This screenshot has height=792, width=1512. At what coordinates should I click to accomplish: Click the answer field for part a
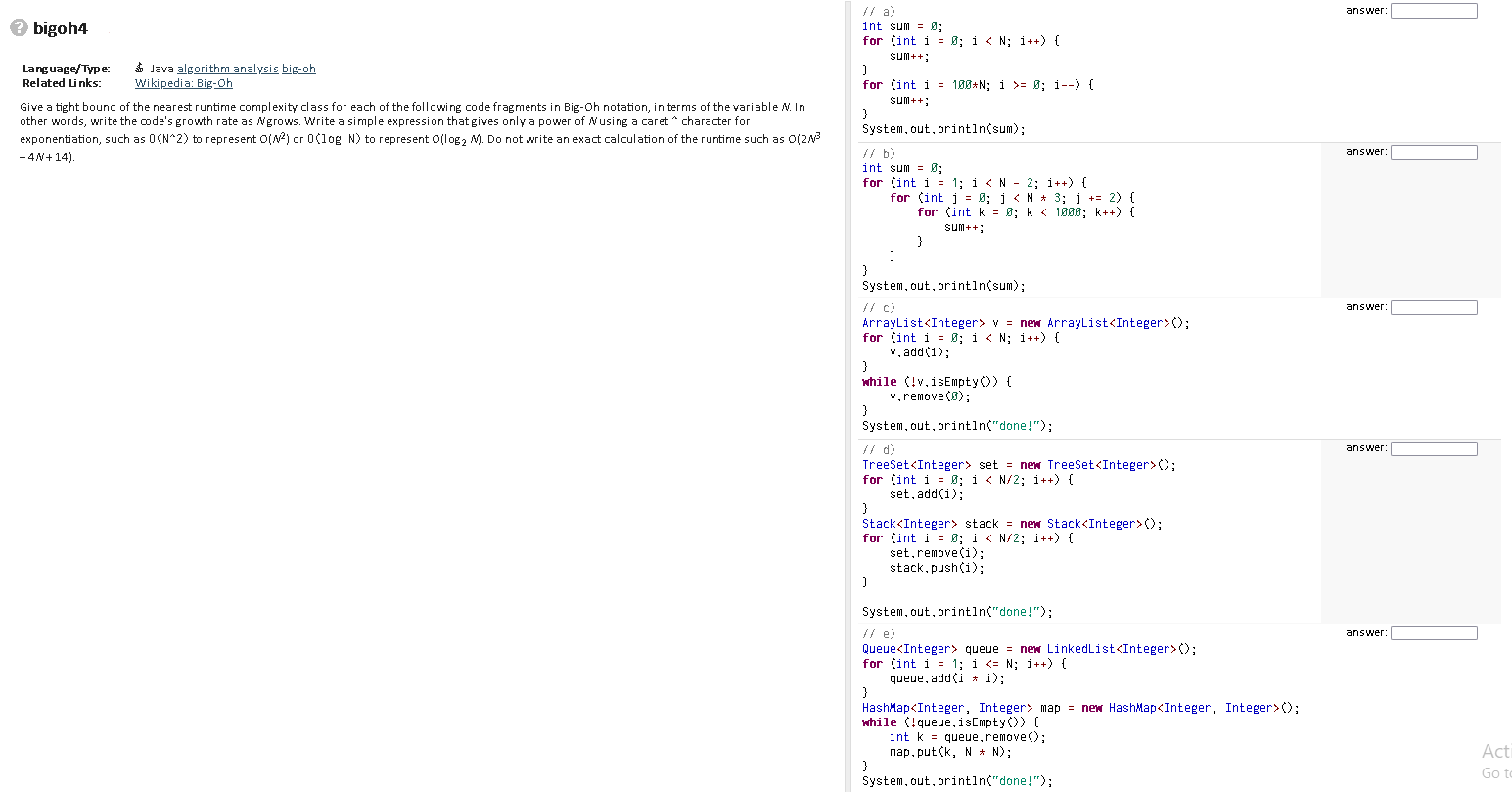click(1433, 10)
